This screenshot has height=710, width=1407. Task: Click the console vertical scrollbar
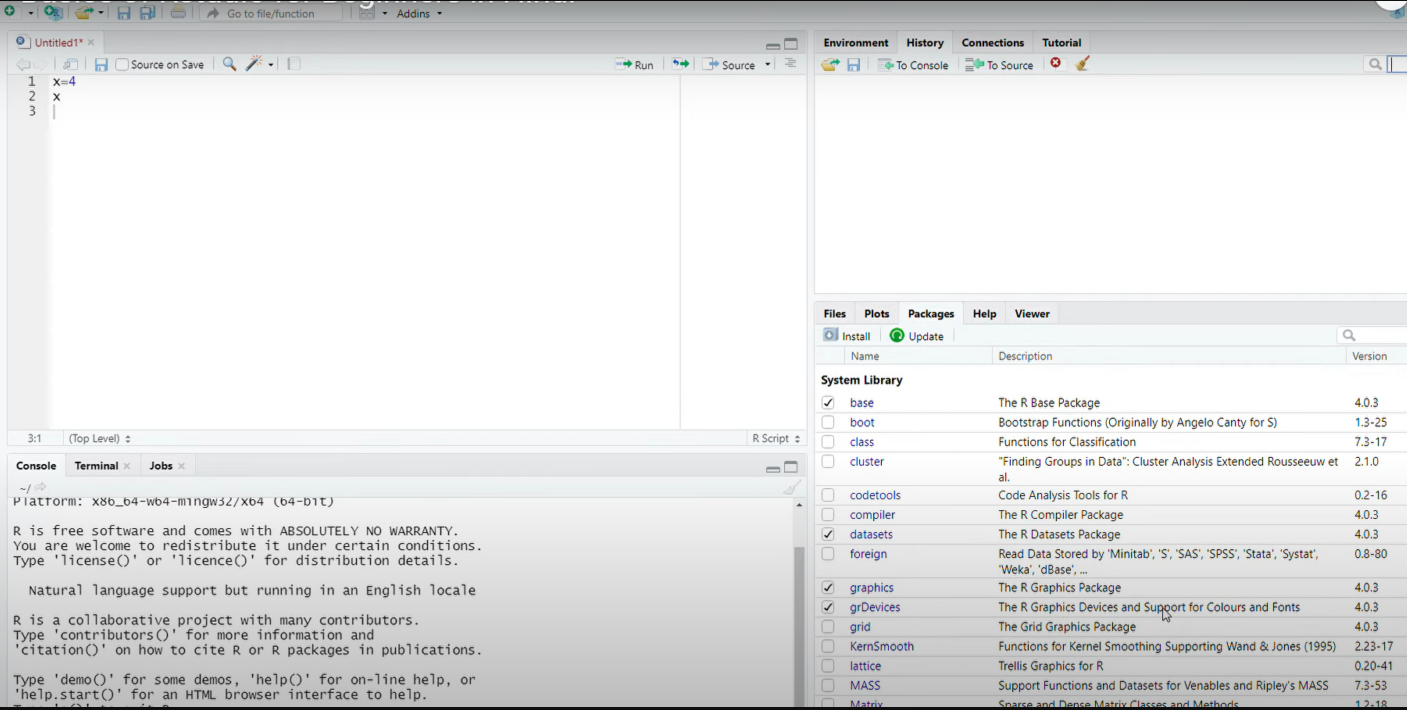[x=798, y=625]
